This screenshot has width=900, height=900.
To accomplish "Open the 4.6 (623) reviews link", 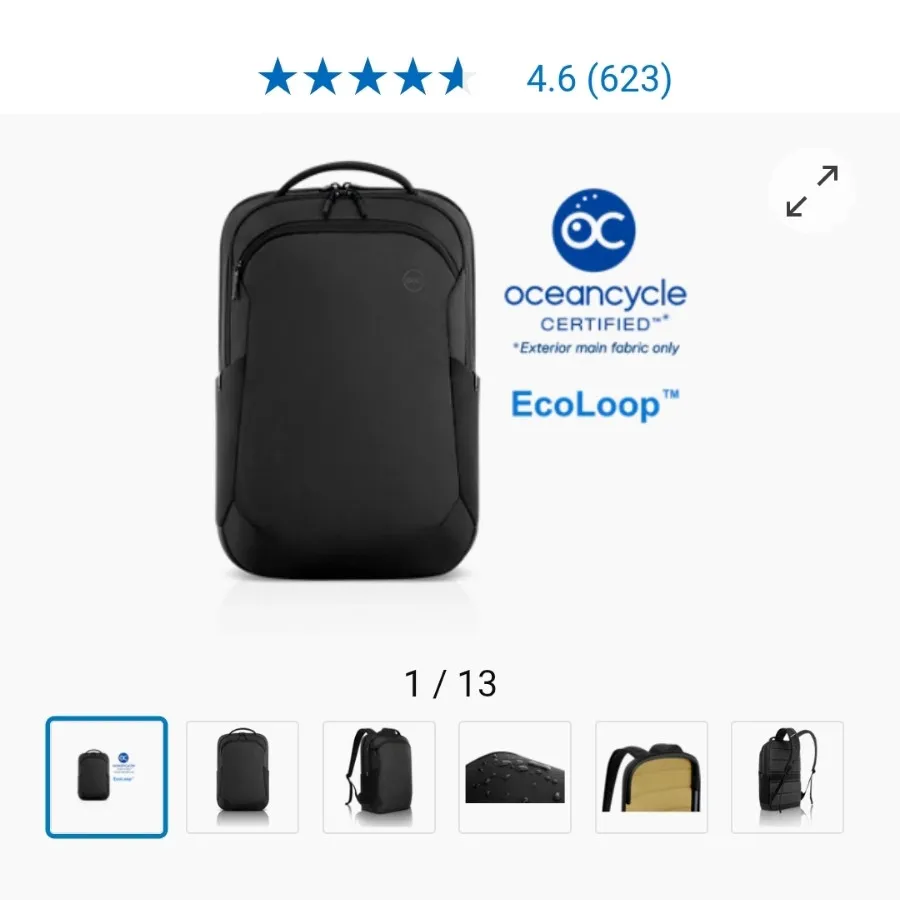I will pyautogui.click(x=599, y=79).
